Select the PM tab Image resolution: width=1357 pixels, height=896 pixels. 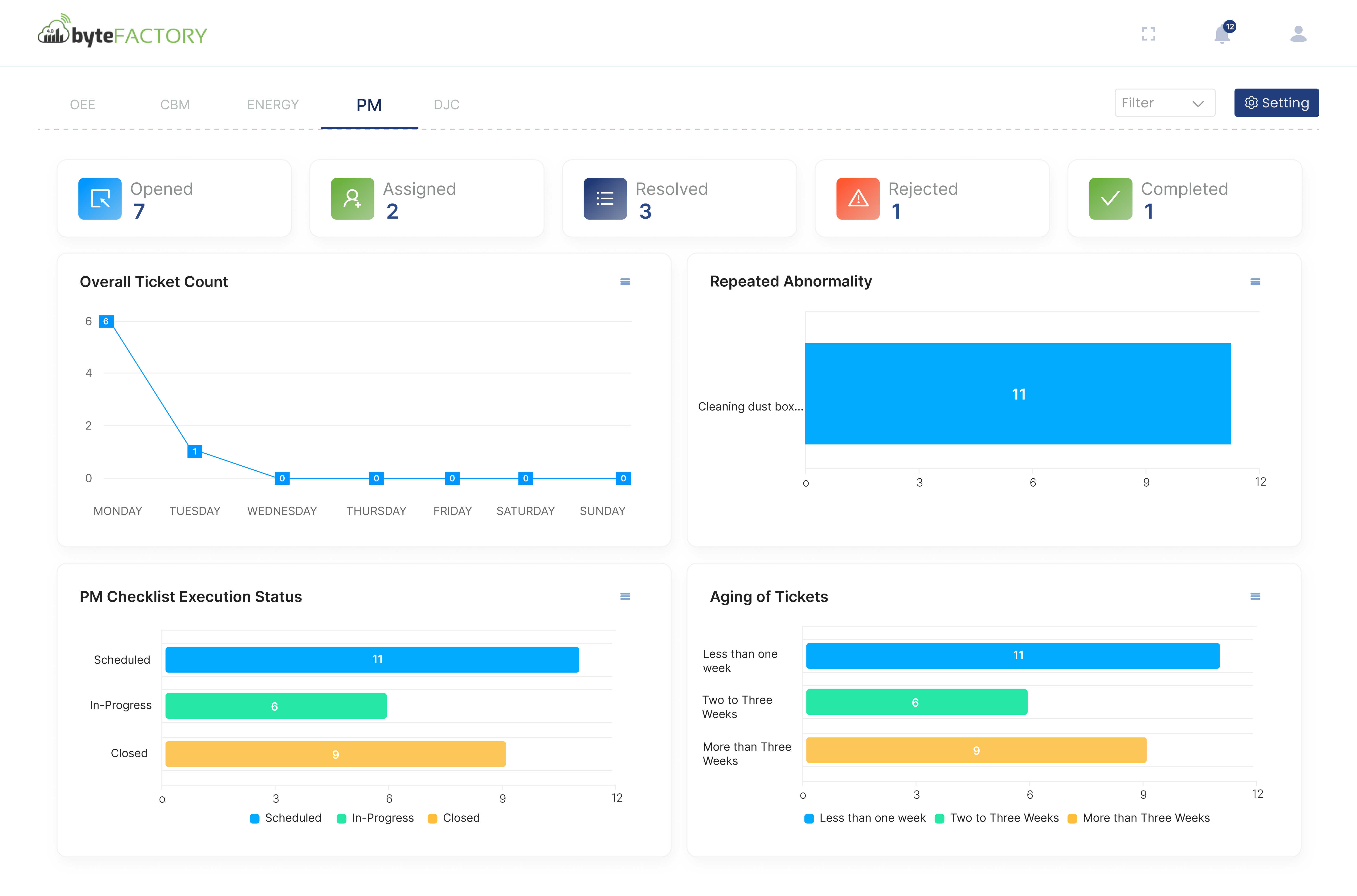(369, 105)
